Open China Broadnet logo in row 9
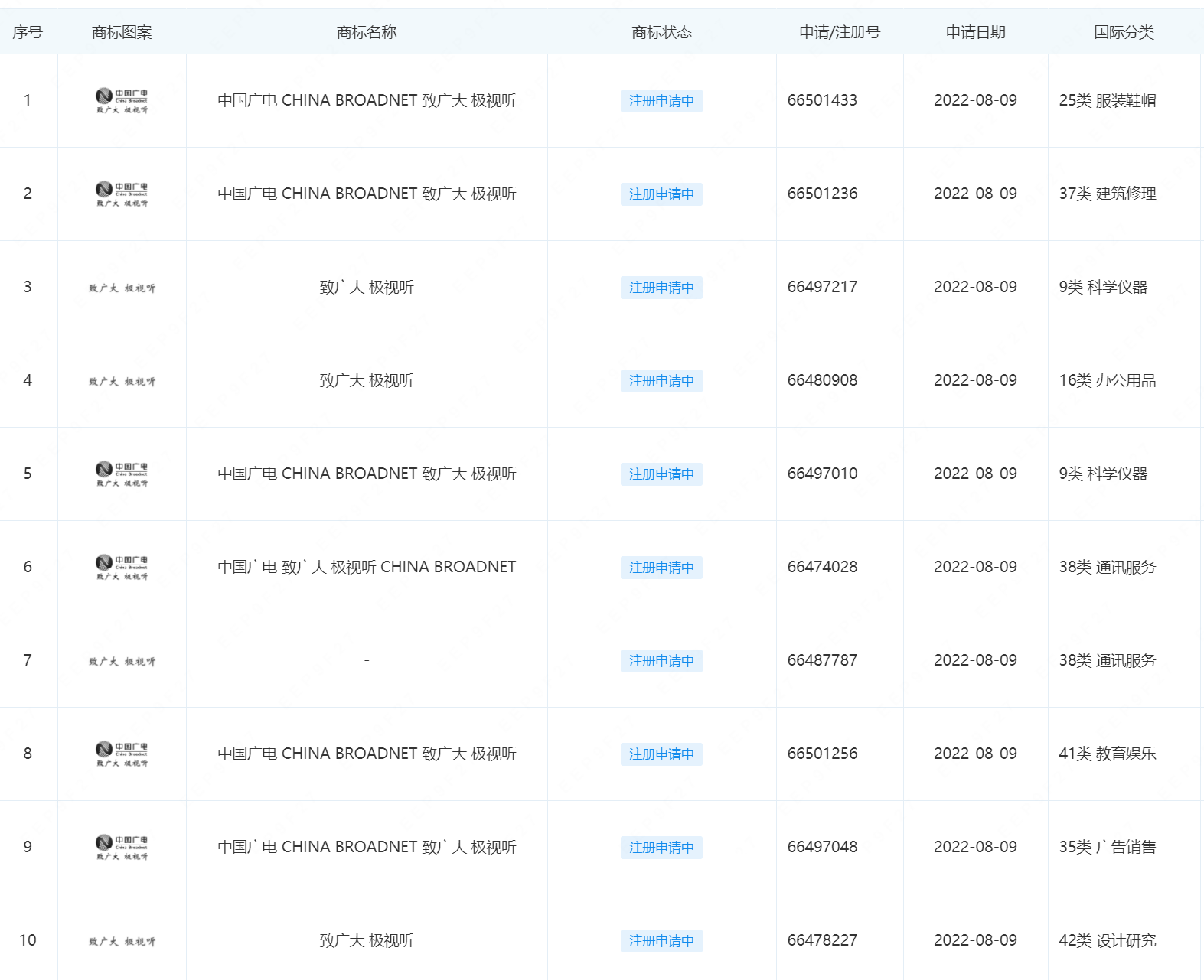This screenshot has width=1204, height=980. coord(122,848)
